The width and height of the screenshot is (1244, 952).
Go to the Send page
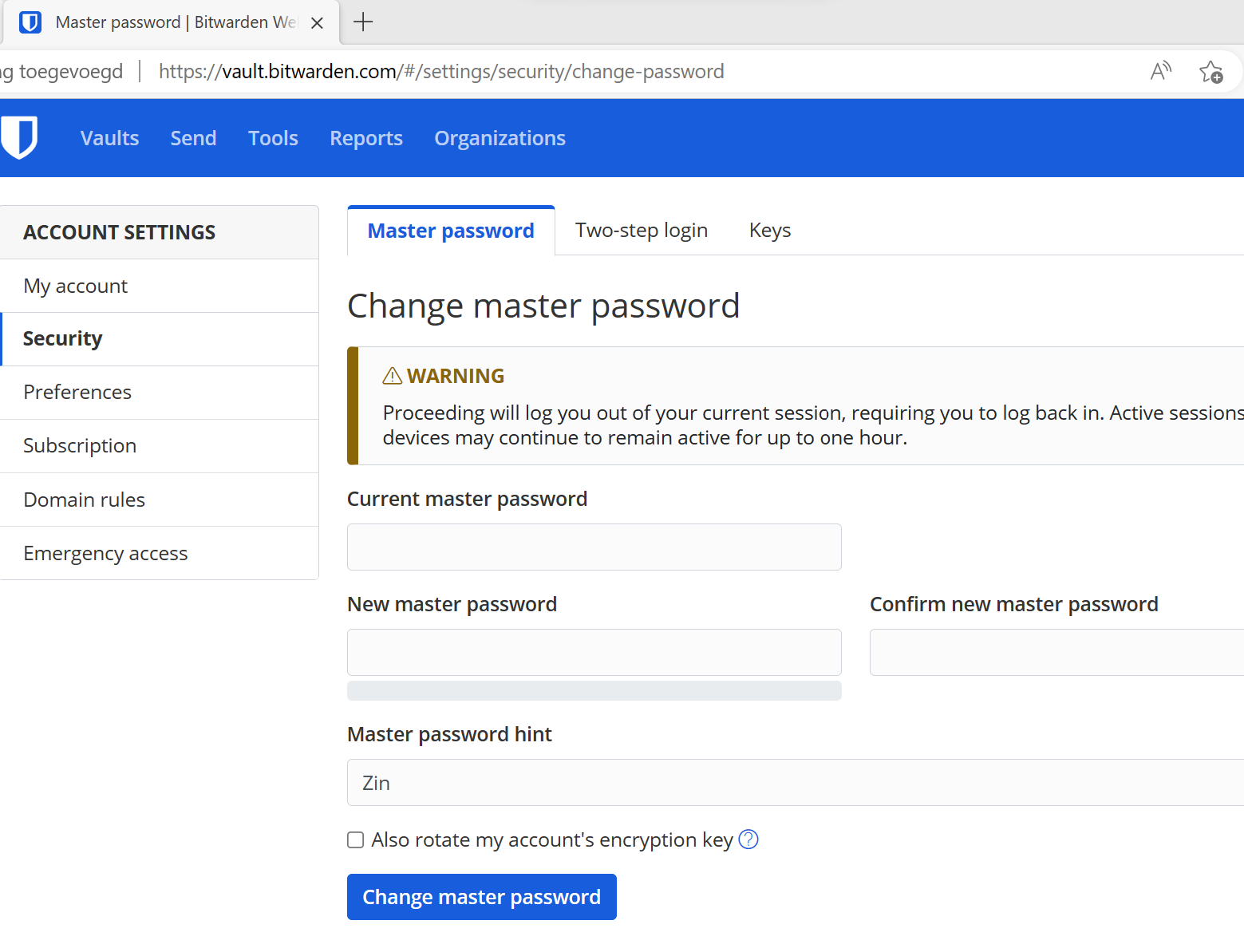click(x=193, y=138)
